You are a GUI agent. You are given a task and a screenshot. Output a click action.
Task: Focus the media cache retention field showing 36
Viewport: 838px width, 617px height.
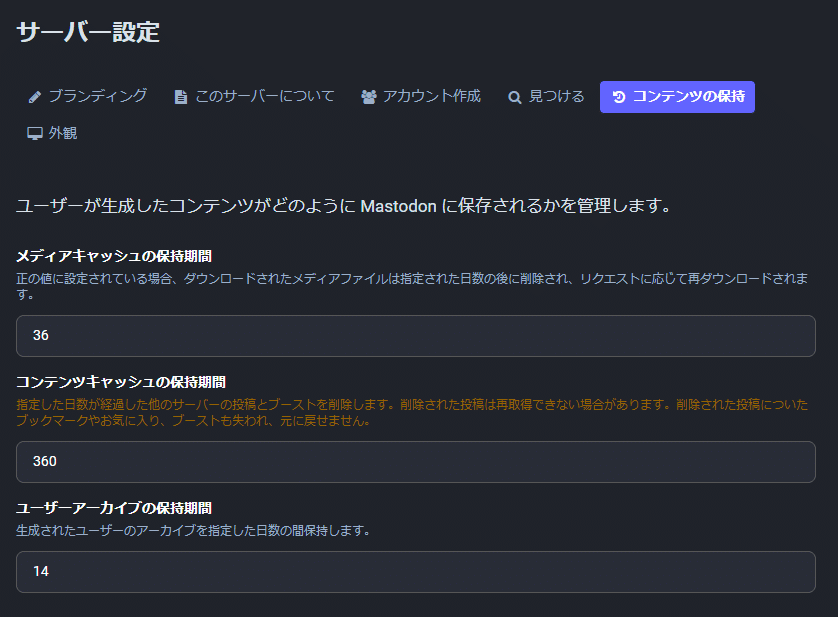tap(416, 336)
